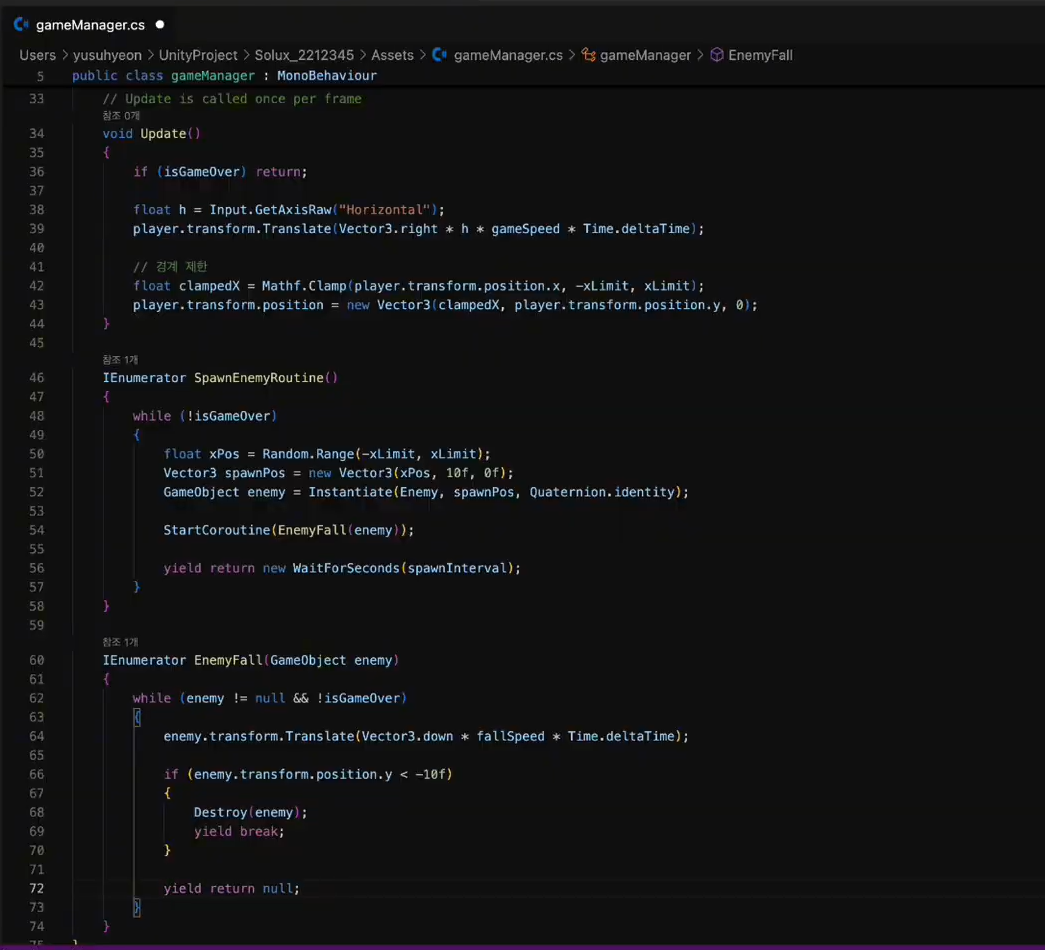This screenshot has width=1045, height=950.
Task: Select the gameManager.cs editor tab
Action: 89,25
